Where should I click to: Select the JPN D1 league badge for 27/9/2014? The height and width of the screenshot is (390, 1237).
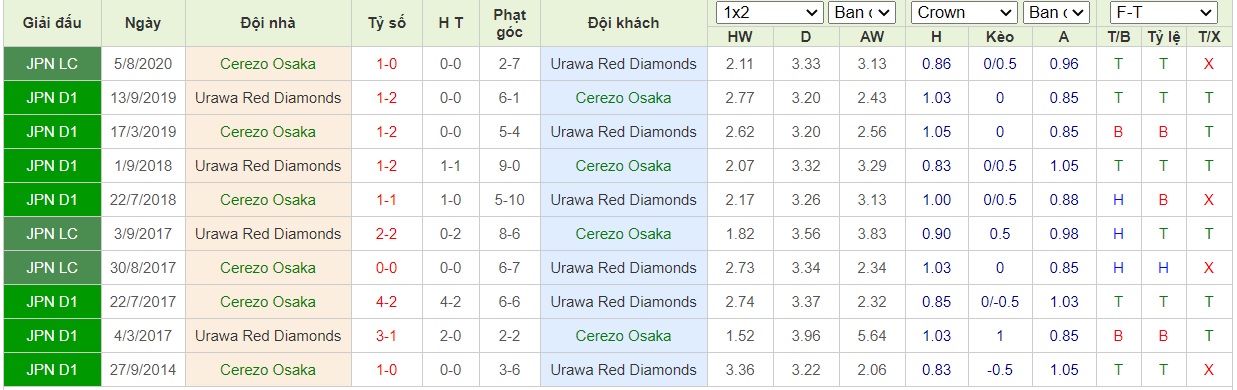(52, 370)
